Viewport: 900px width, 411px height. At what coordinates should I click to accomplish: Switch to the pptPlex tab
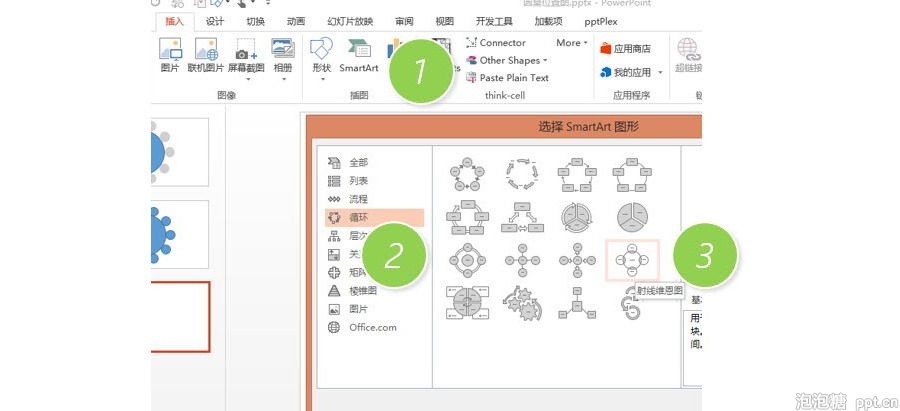[601, 21]
